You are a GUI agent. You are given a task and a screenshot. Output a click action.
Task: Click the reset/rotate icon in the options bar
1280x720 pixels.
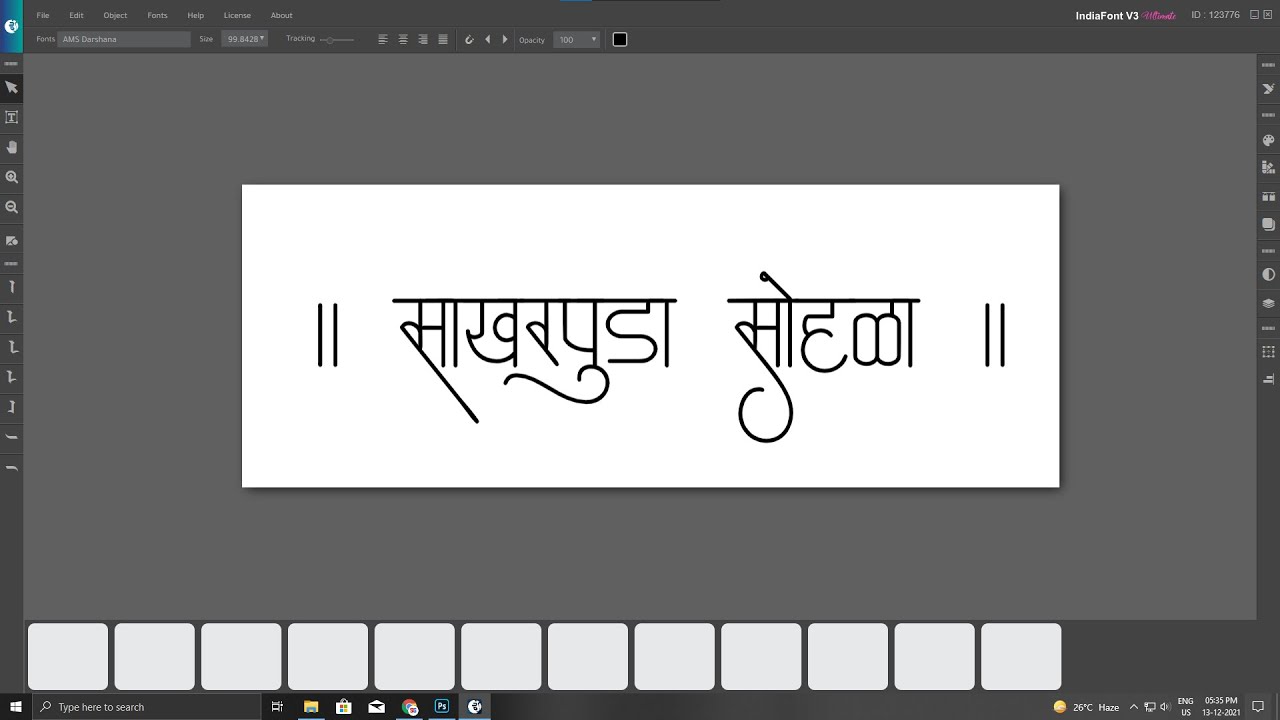469,39
